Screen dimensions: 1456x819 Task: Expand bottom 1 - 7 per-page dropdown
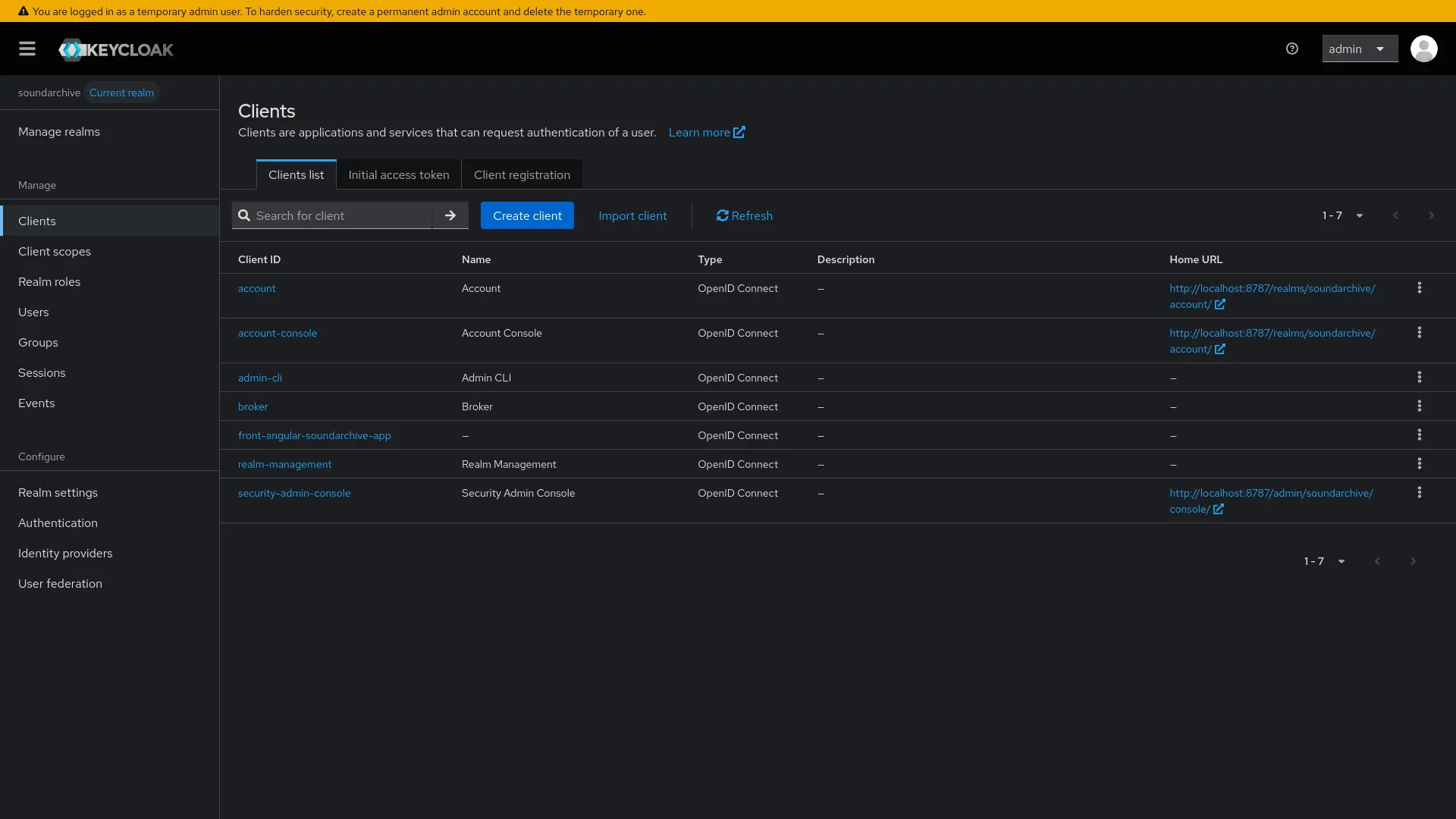point(1324,561)
